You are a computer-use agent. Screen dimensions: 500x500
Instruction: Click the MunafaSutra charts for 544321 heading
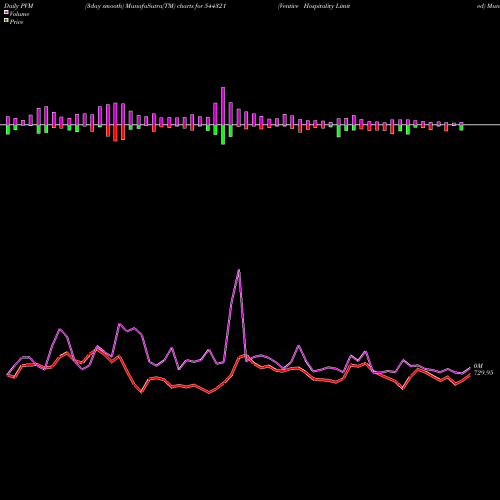pyautogui.click(x=156, y=6)
